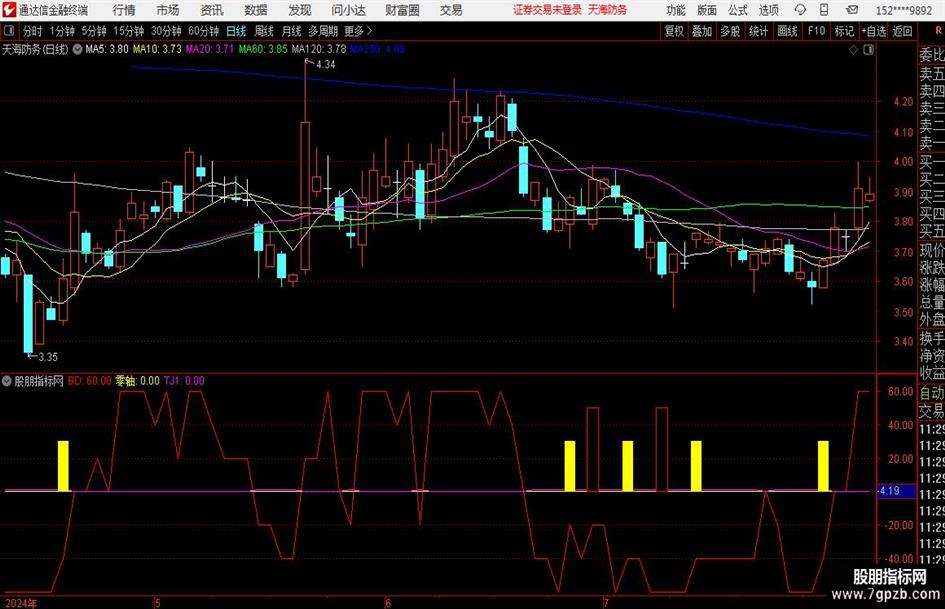Click the MA120: 3.78 indicator label

click(x=319, y=49)
